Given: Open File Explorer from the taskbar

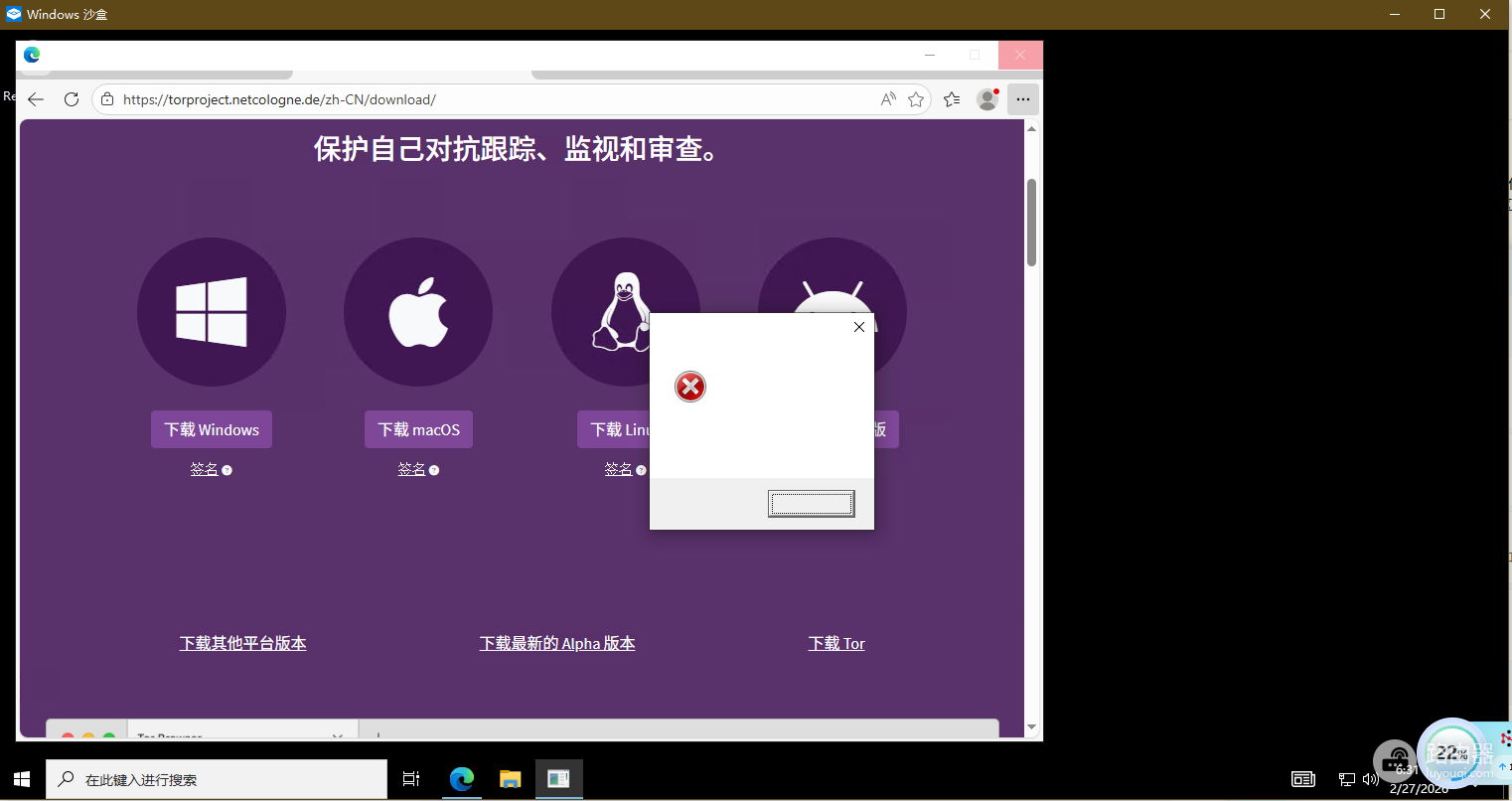Looking at the screenshot, I should pyautogui.click(x=511, y=780).
